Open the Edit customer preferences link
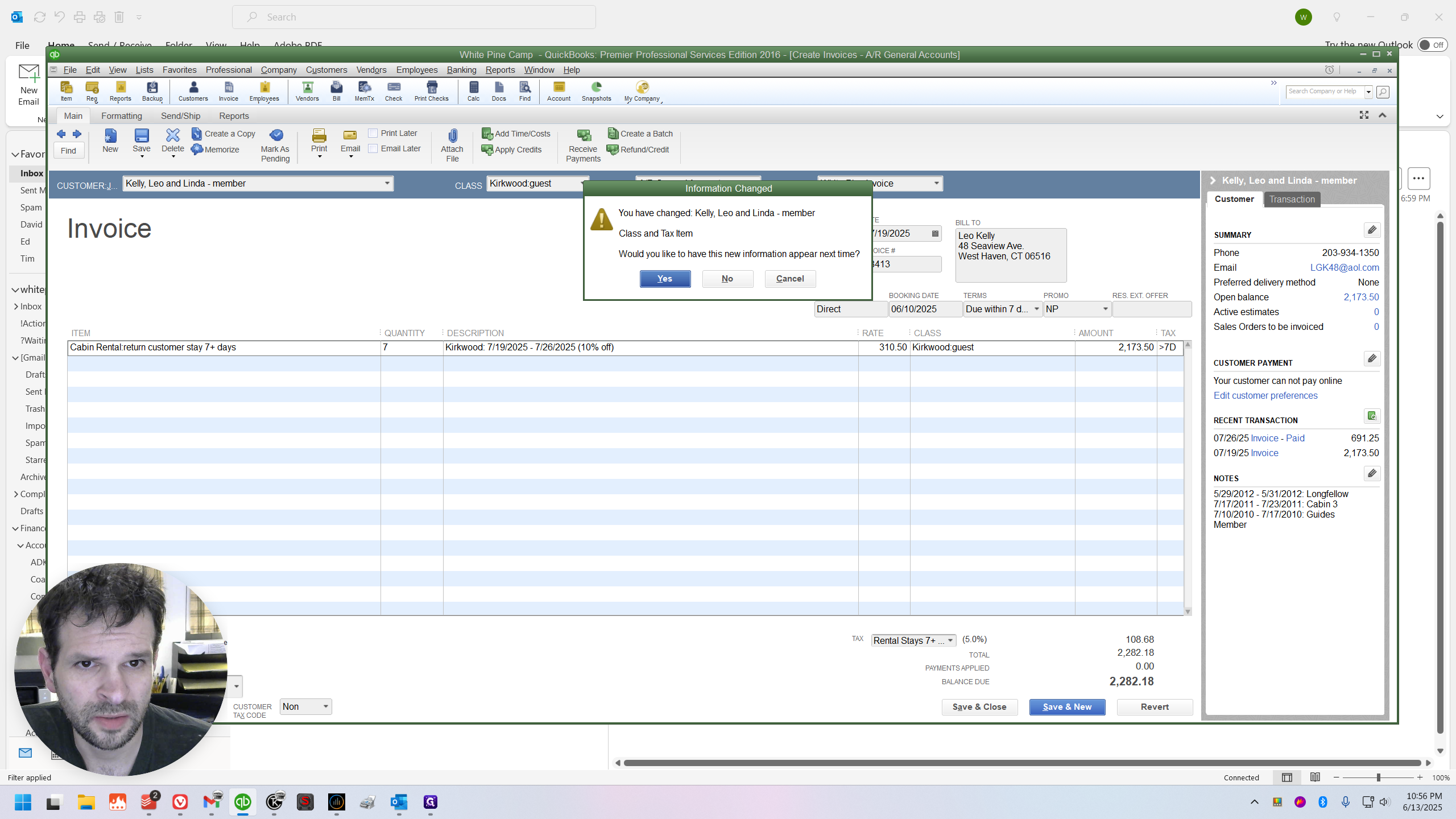 point(1265,396)
